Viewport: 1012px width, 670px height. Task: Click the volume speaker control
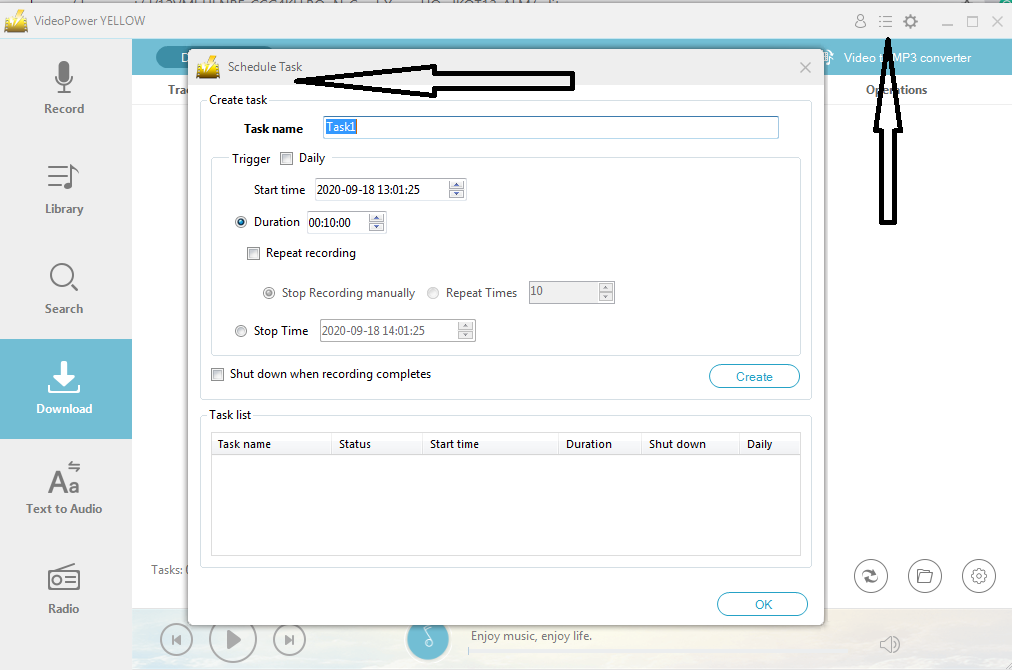889,645
